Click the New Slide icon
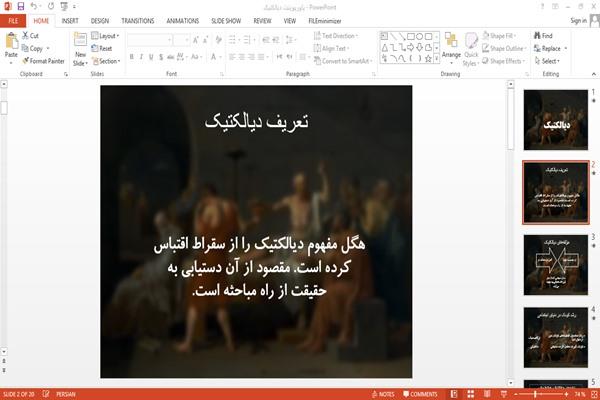 (80, 41)
